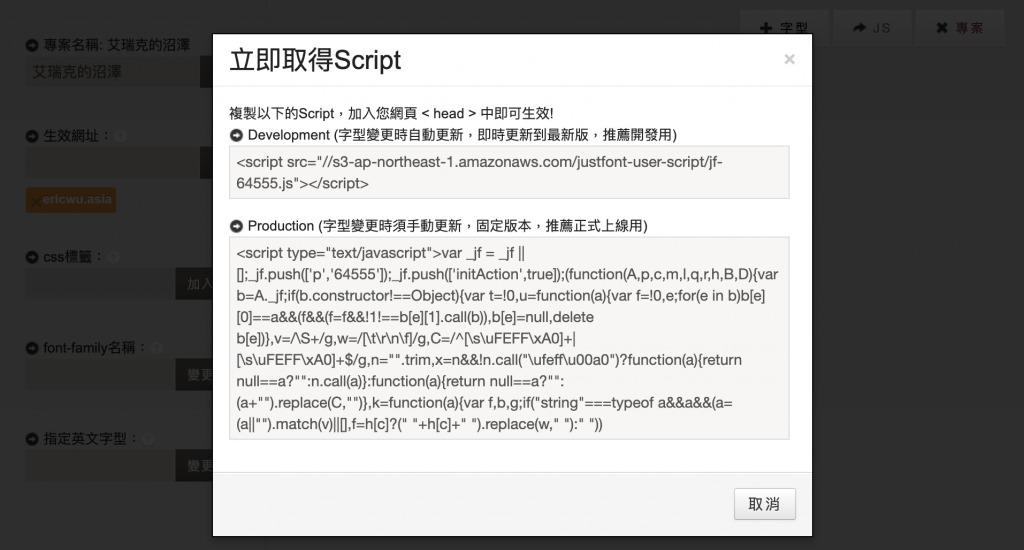Click the 取消 cancel button
The image size is (1024, 550).
coord(764,504)
